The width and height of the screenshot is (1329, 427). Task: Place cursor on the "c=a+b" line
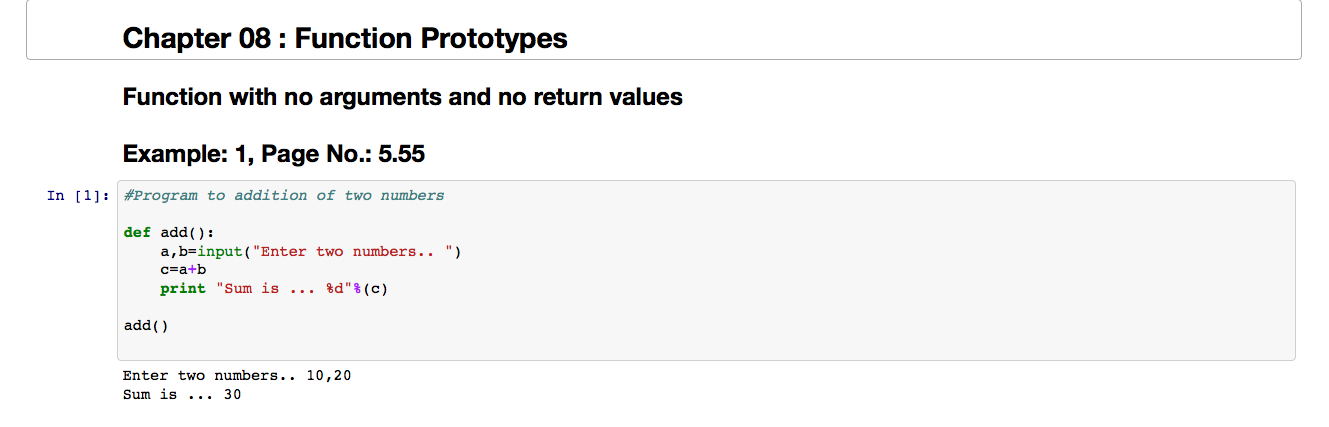click(182, 270)
